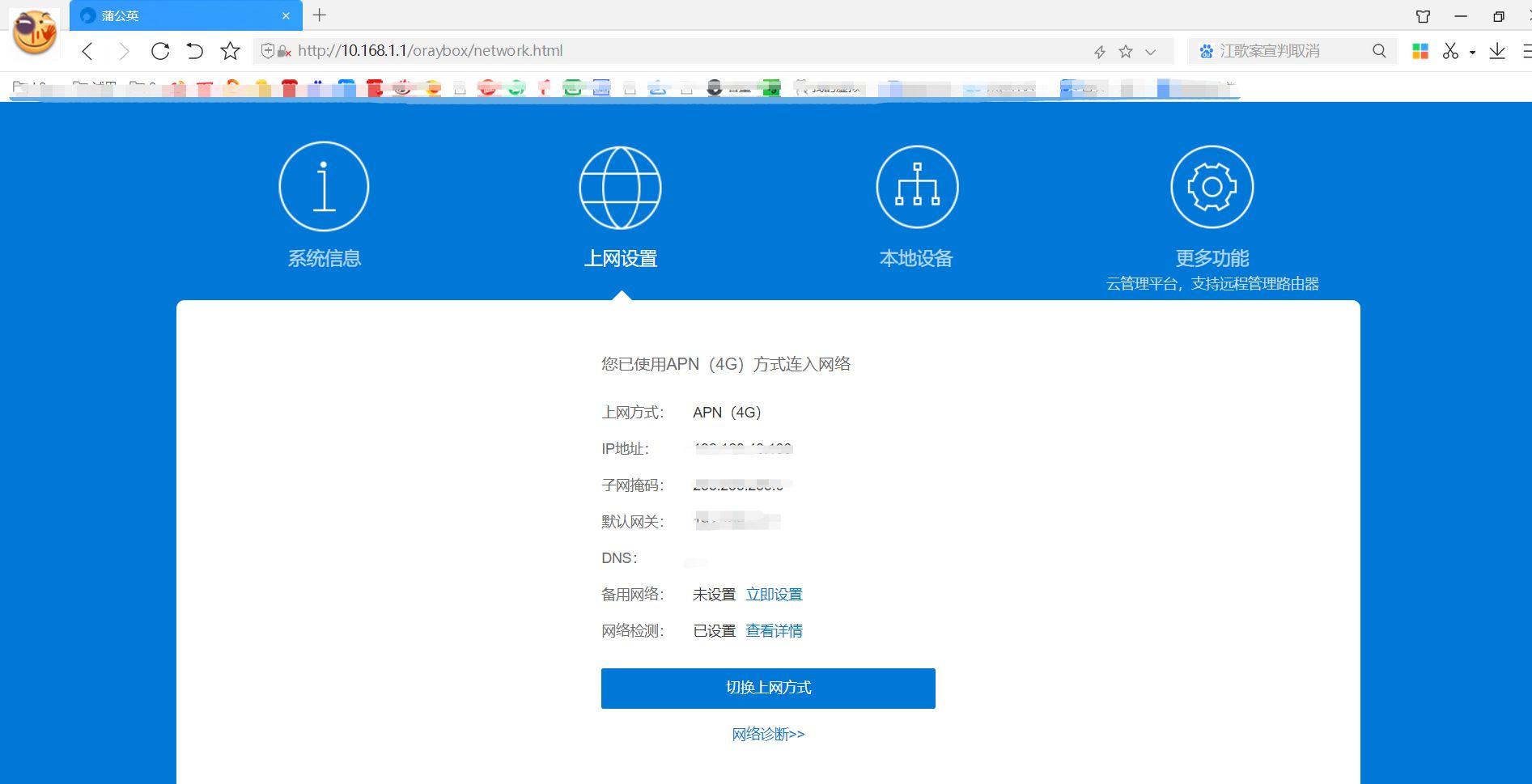Click the search magnifier icon
The image size is (1532, 784).
click(1379, 51)
